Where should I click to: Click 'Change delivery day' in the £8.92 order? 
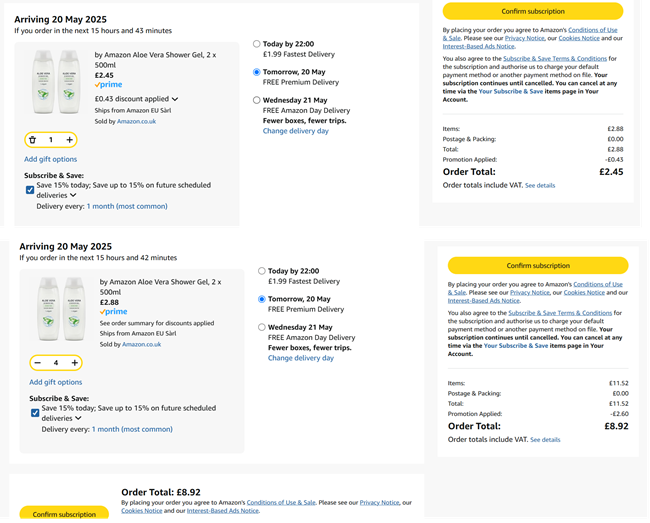(x=301, y=358)
